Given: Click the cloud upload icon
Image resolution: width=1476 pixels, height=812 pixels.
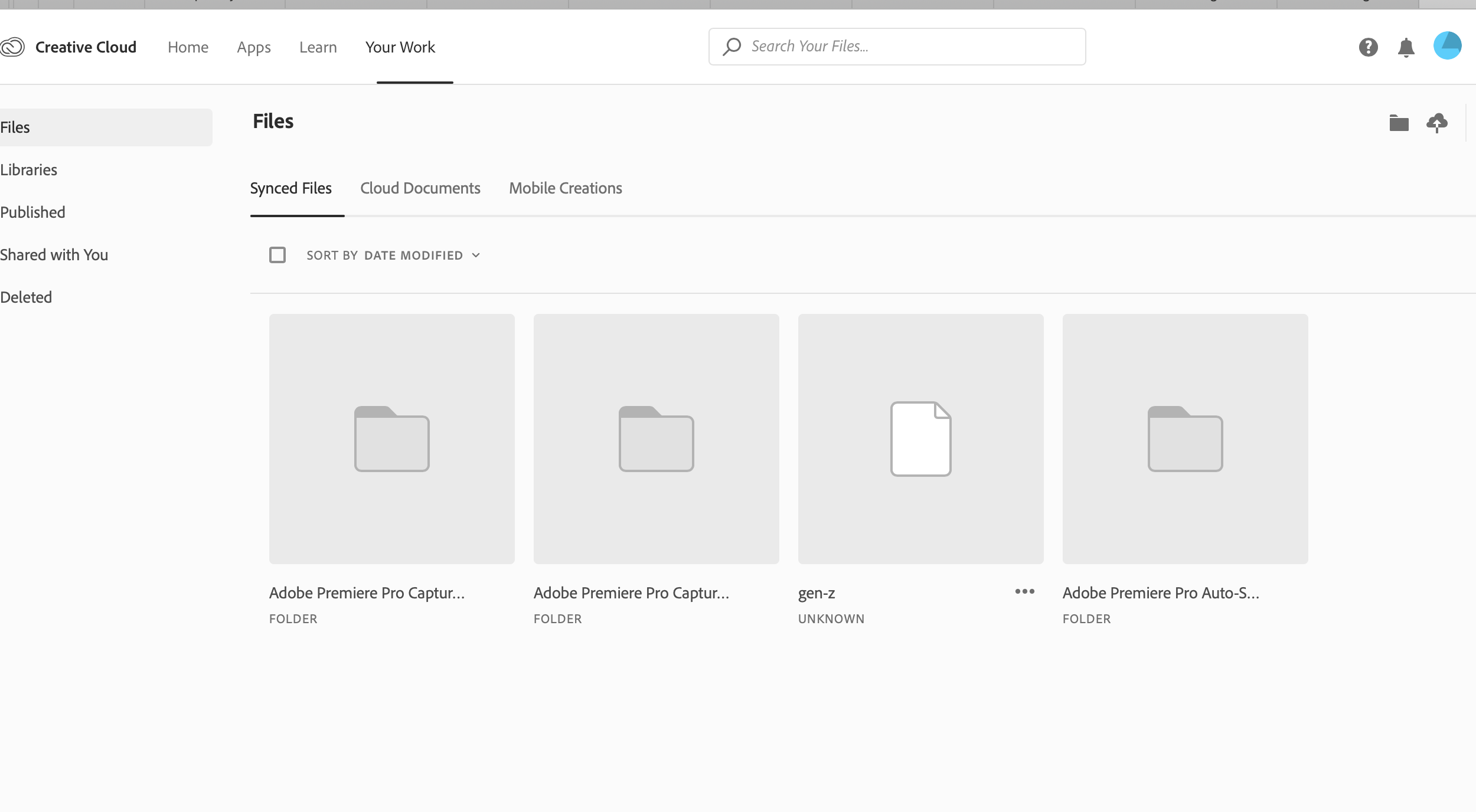Looking at the screenshot, I should [x=1437, y=123].
